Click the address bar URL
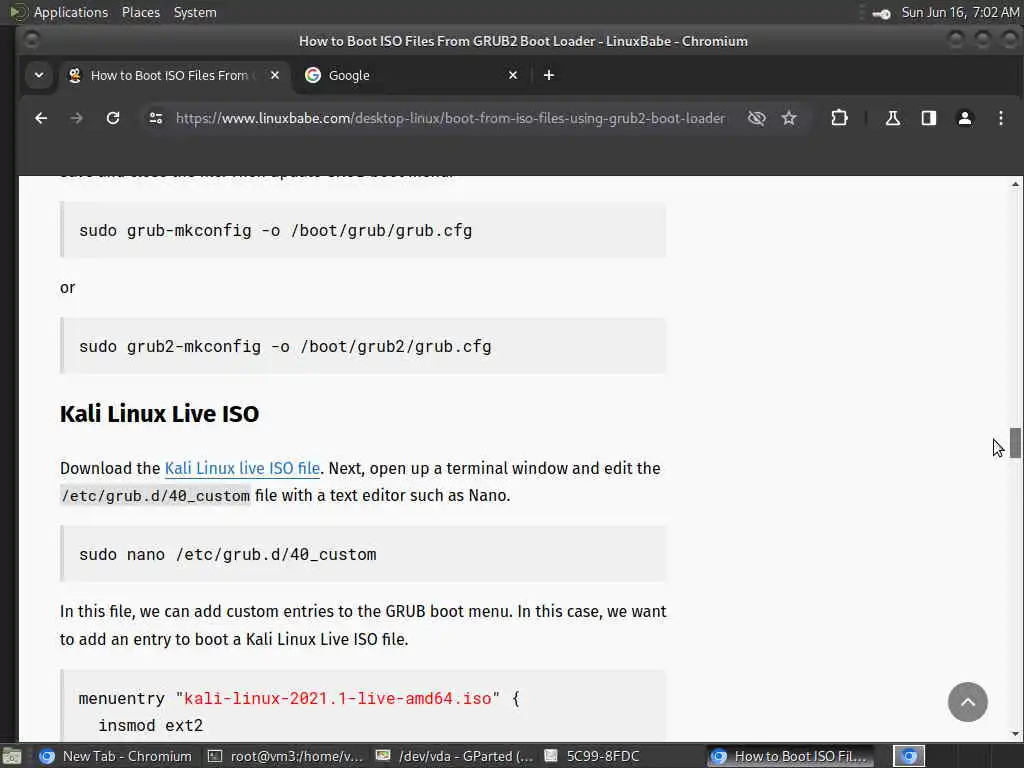1024x768 pixels. pyautogui.click(x=451, y=118)
